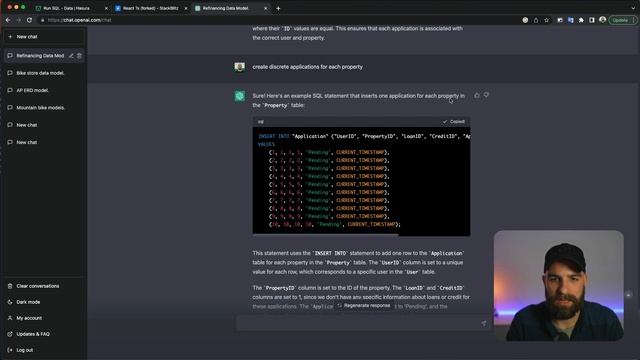Click the chat message input field
The image size is (640, 360).
point(359,323)
